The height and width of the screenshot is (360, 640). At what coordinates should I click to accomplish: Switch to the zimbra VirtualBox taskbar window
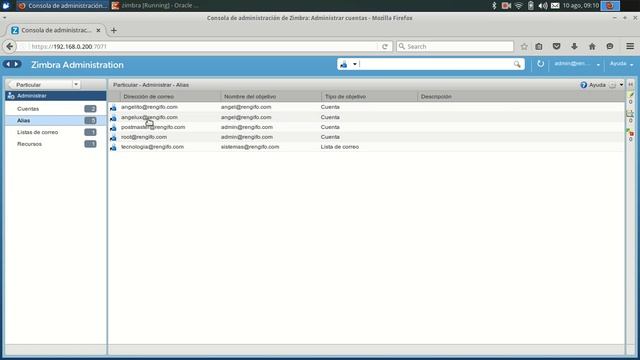pos(155,6)
